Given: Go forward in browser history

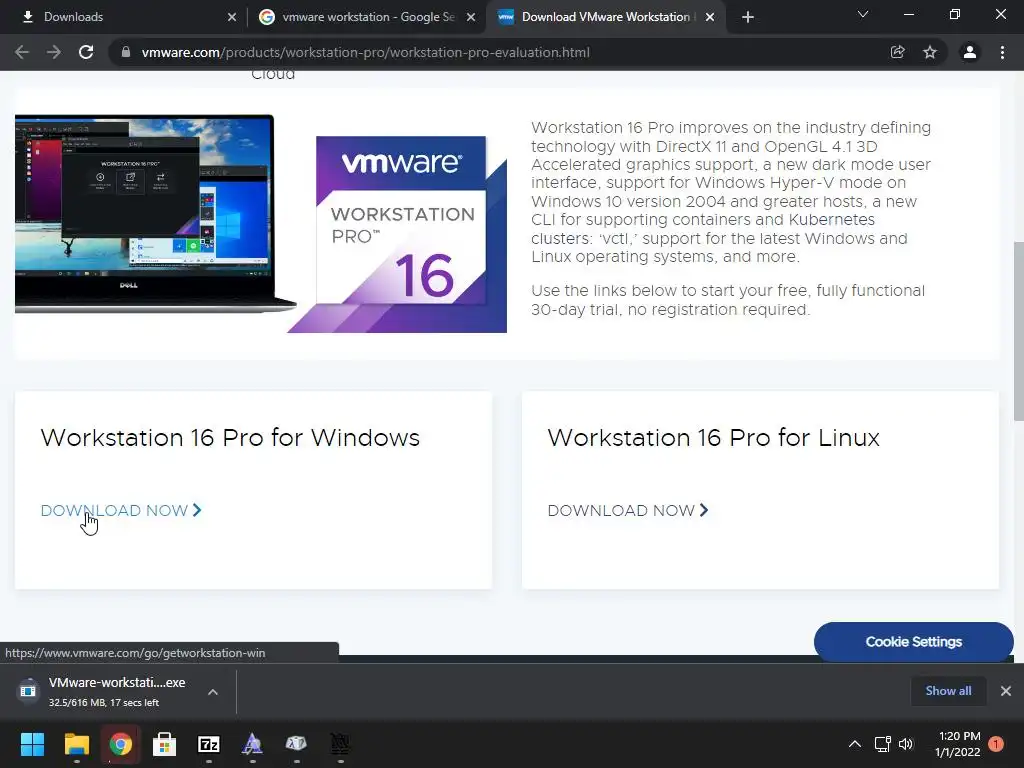Looking at the screenshot, I should [x=54, y=52].
